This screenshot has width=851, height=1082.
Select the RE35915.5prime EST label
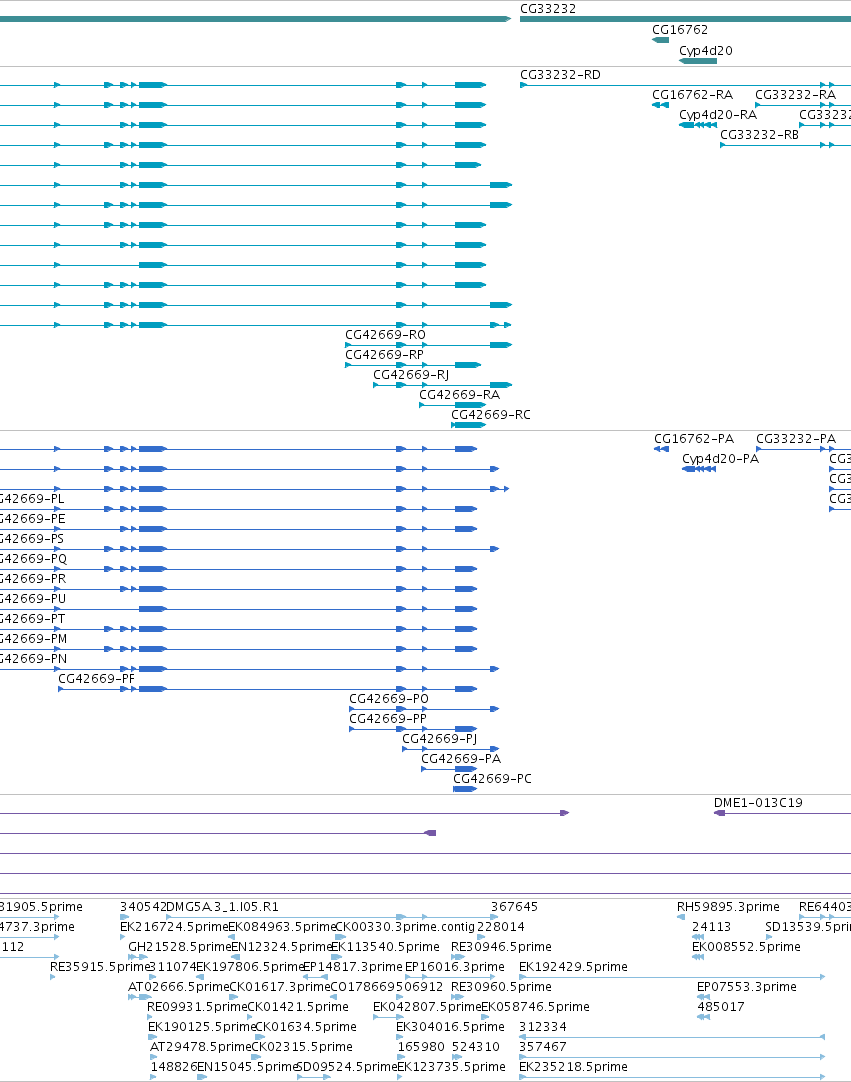[x=99, y=967]
